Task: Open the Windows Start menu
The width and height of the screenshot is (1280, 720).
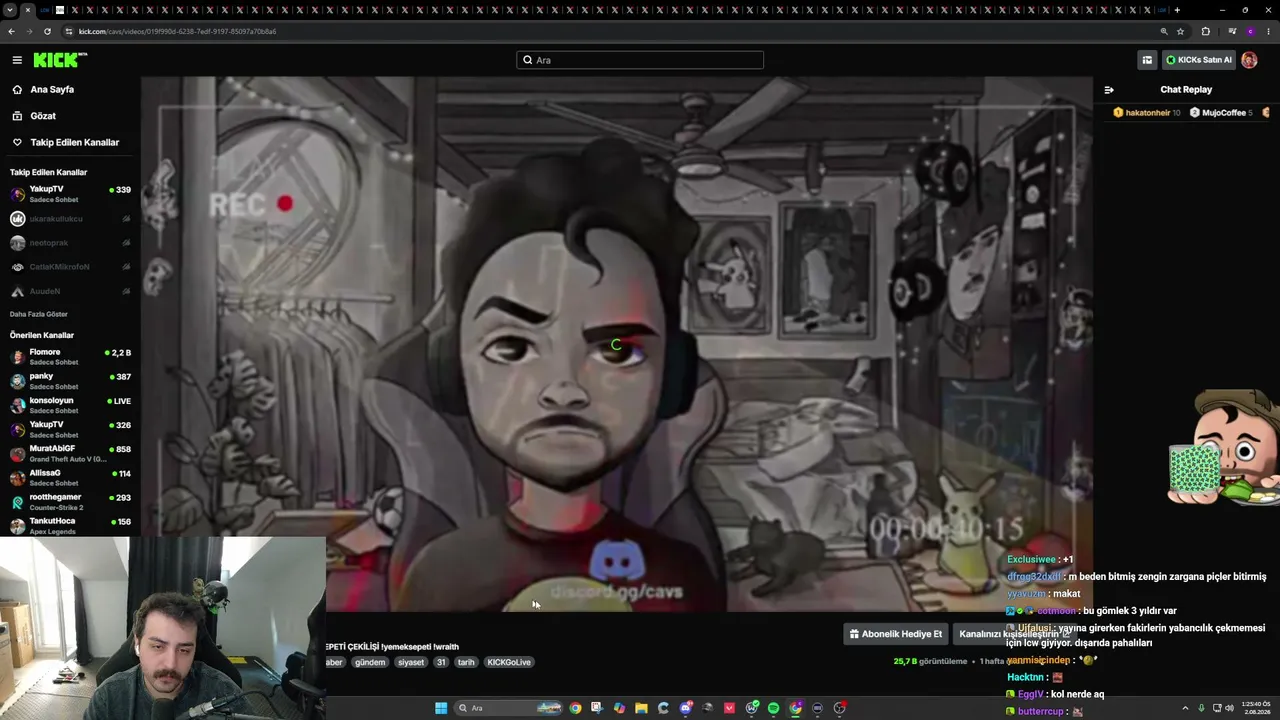Action: 441,708
